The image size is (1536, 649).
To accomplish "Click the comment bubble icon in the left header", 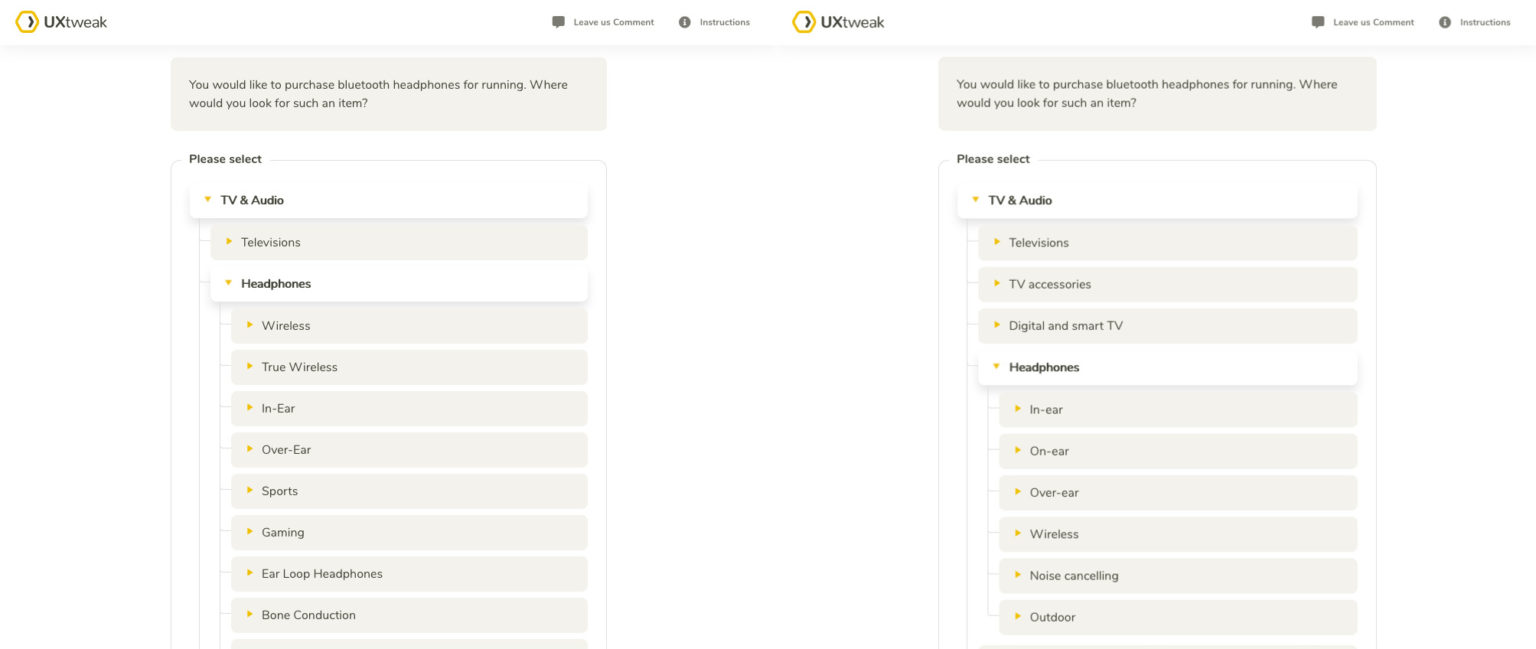I will [558, 22].
